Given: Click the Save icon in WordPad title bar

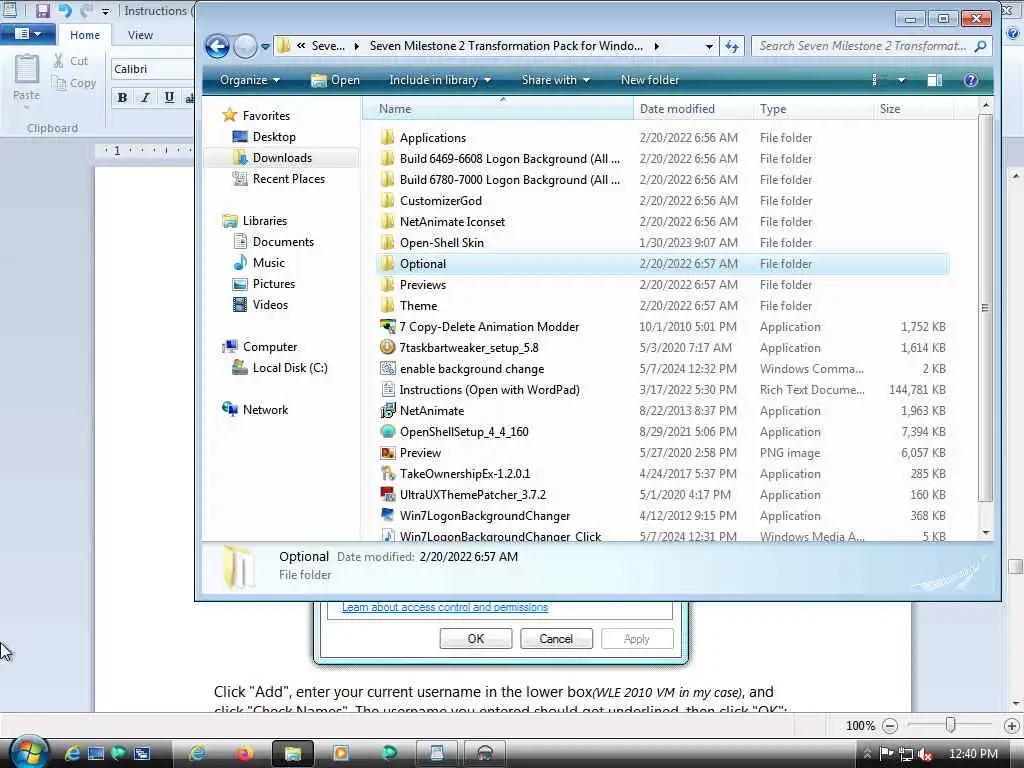Looking at the screenshot, I should (42, 11).
